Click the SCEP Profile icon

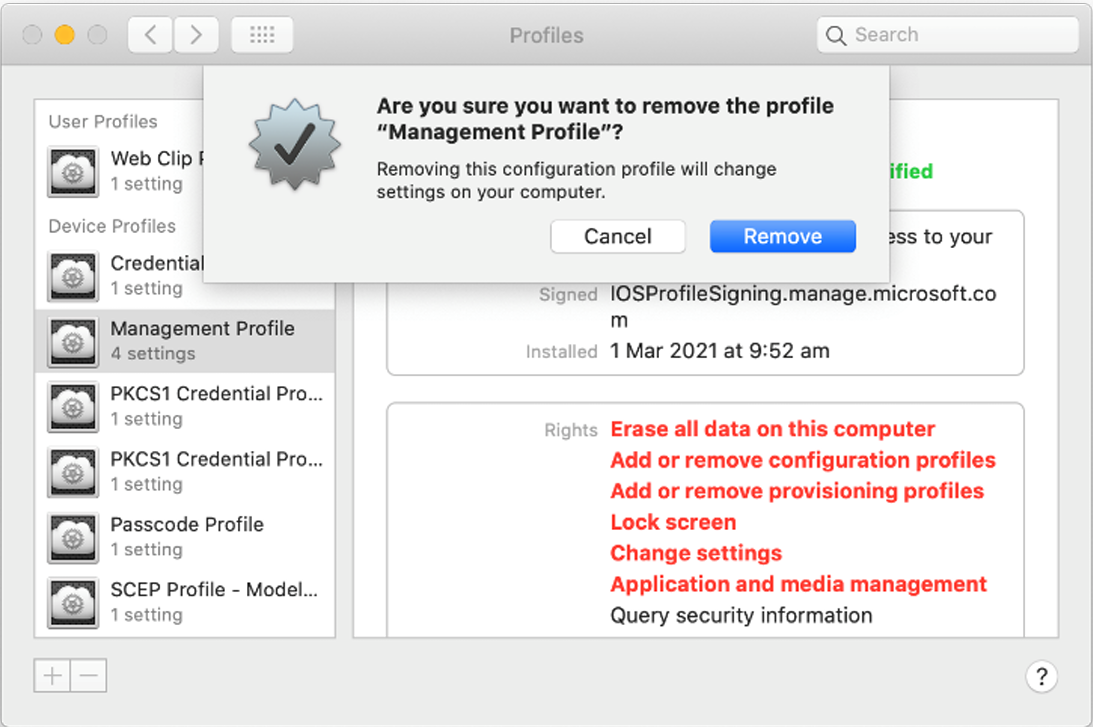[73, 603]
